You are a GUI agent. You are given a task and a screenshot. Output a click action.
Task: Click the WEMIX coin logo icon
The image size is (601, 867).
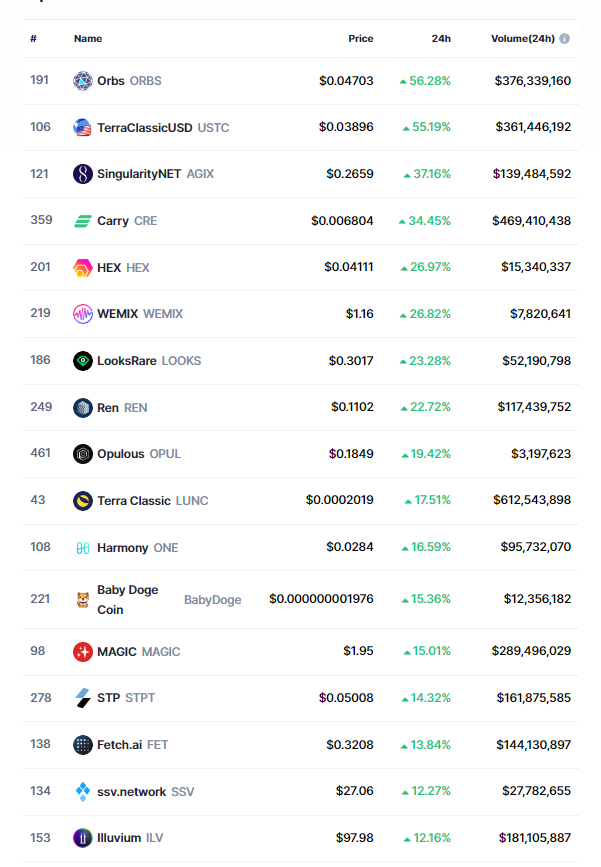pyautogui.click(x=83, y=314)
